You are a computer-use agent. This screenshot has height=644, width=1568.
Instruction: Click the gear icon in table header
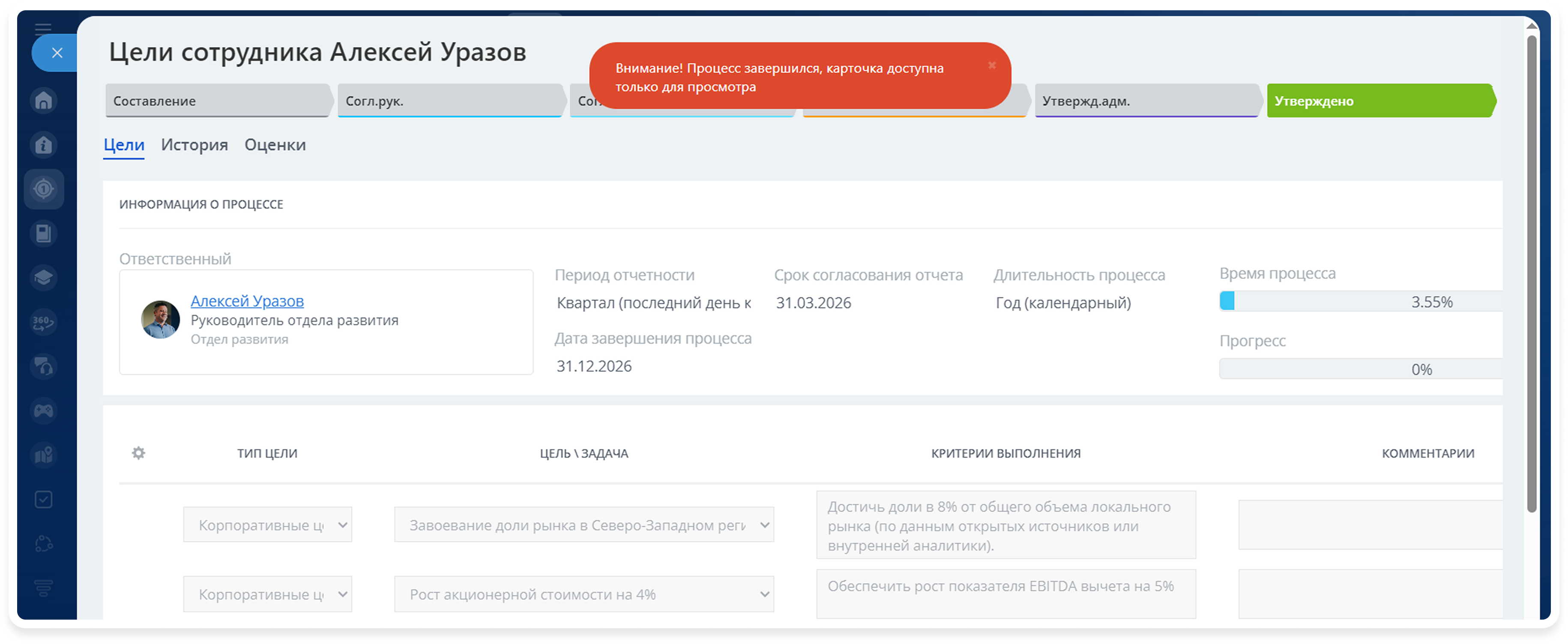point(139,453)
